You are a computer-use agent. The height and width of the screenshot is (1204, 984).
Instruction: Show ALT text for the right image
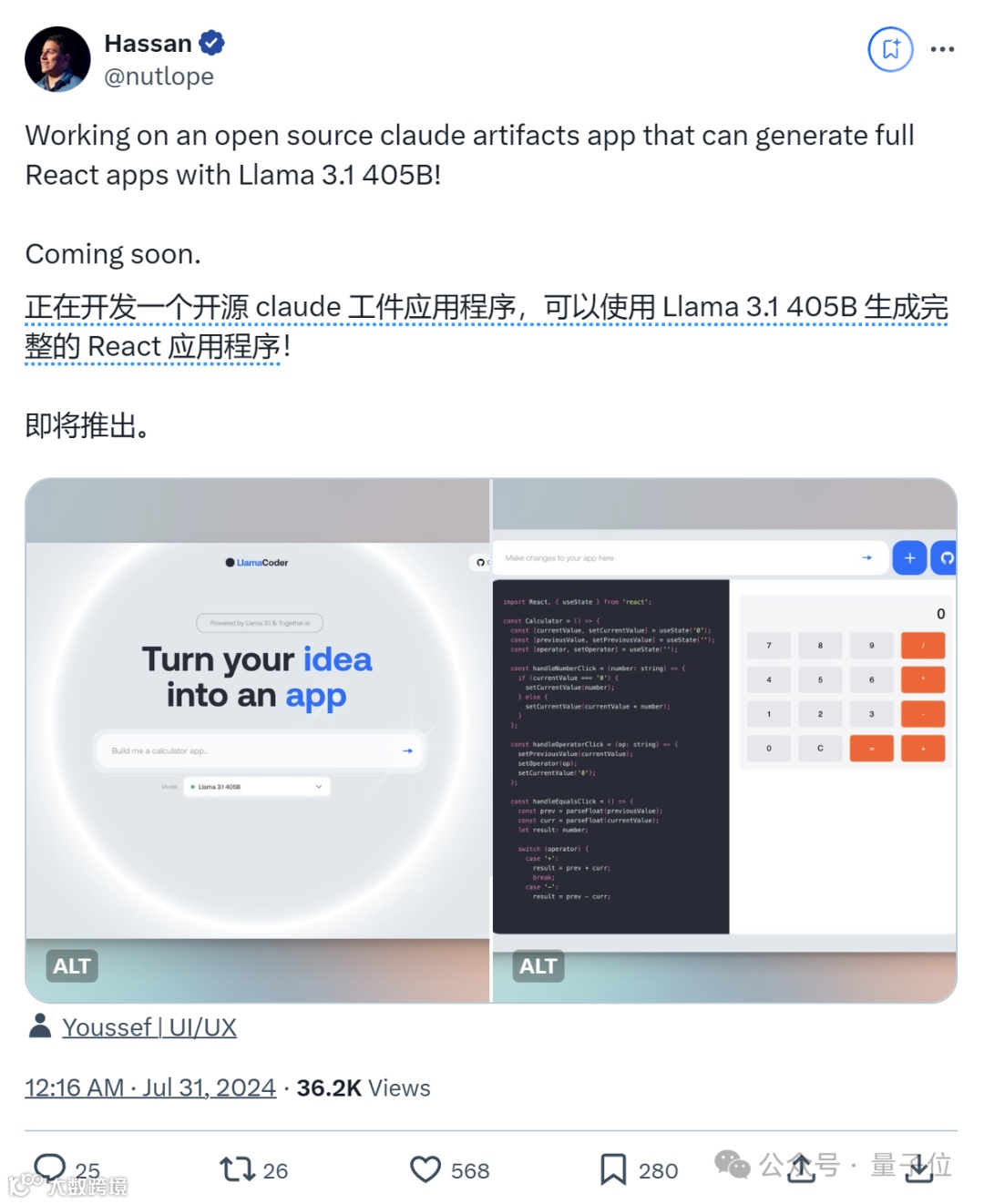tap(538, 966)
